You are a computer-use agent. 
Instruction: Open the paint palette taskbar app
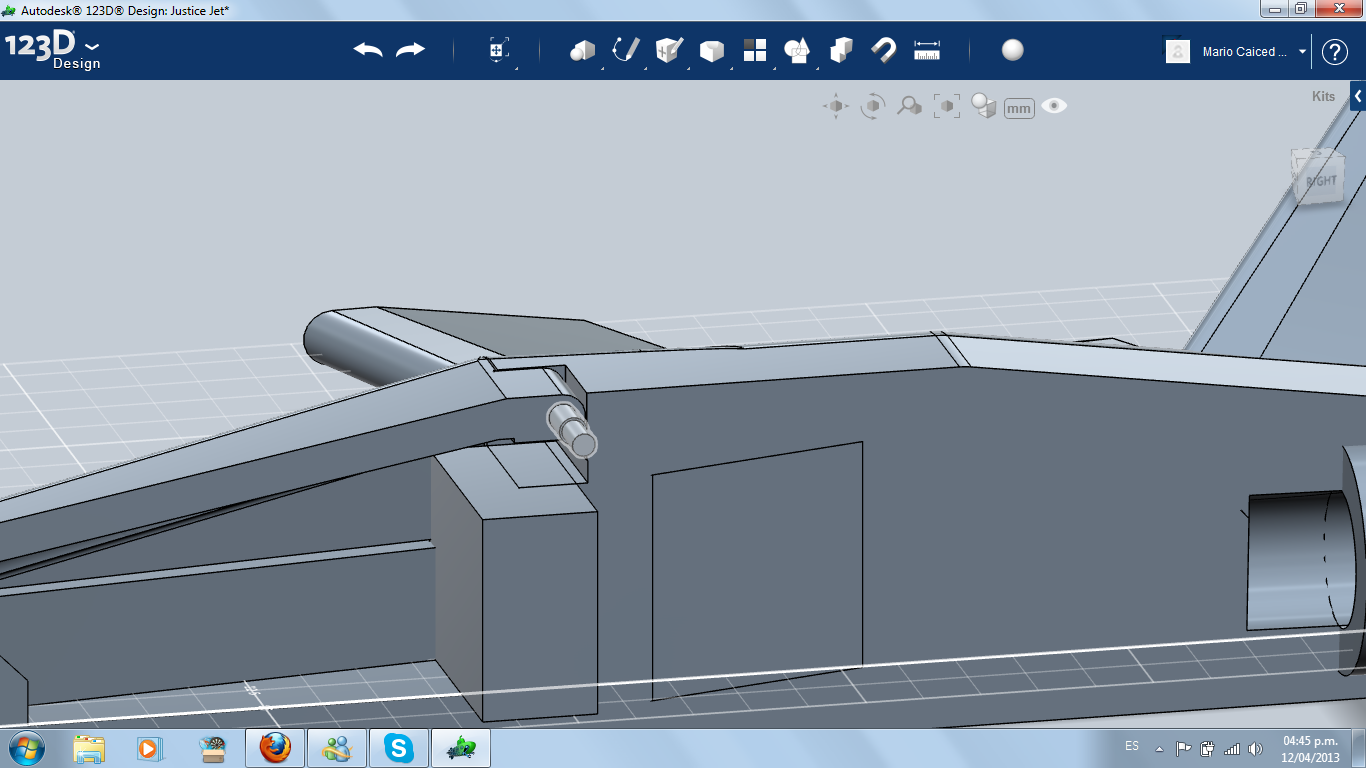tap(213, 748)
